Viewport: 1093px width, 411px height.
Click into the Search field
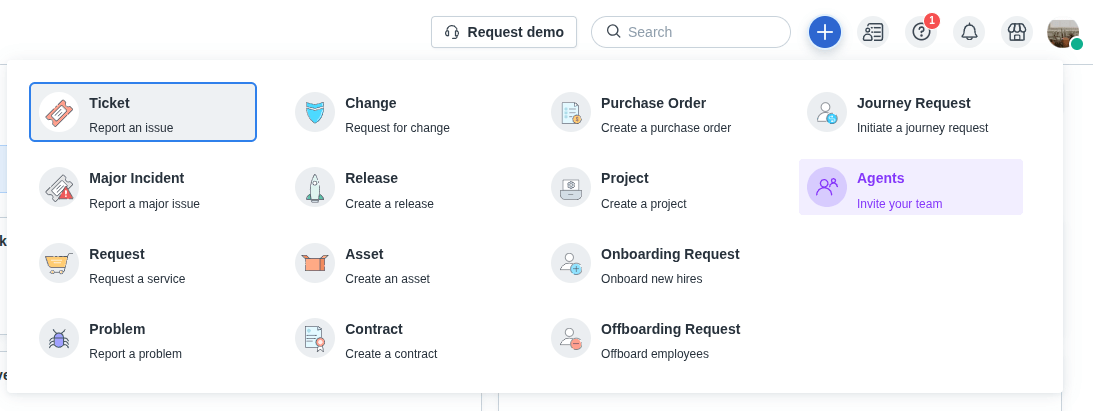pos(700,32)
